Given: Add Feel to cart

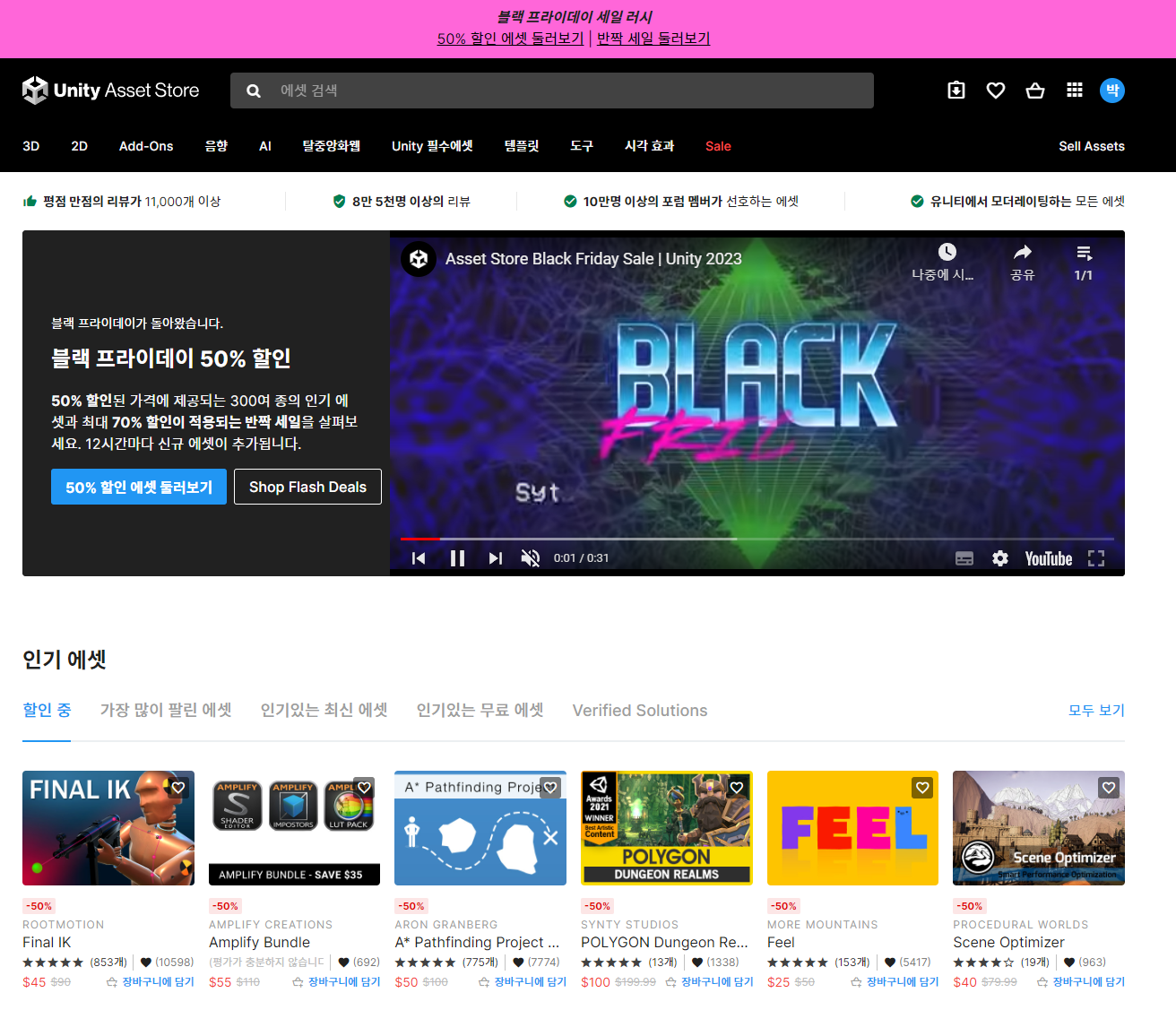Looking at the screenshot, I should pyautogui.click(x=895, y=982).
